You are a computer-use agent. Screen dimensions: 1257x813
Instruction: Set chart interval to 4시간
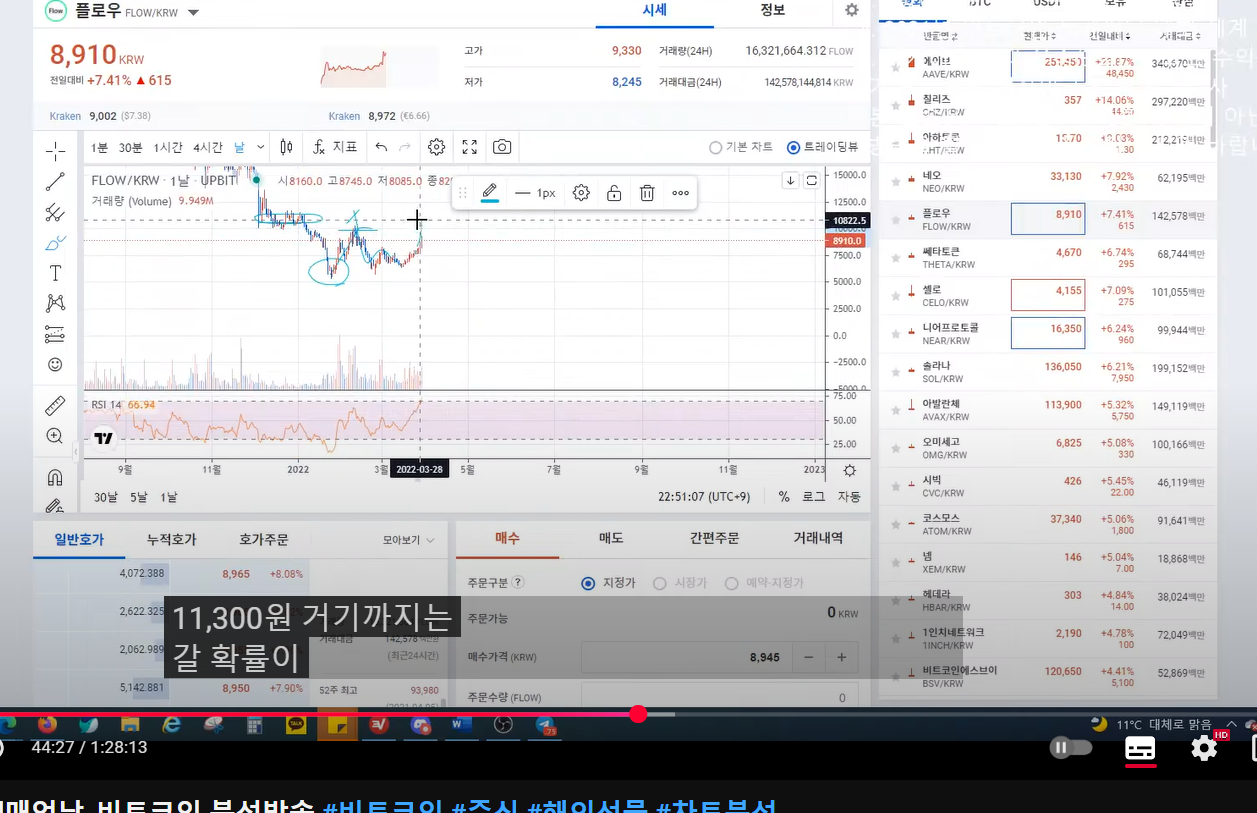point(209,148)
